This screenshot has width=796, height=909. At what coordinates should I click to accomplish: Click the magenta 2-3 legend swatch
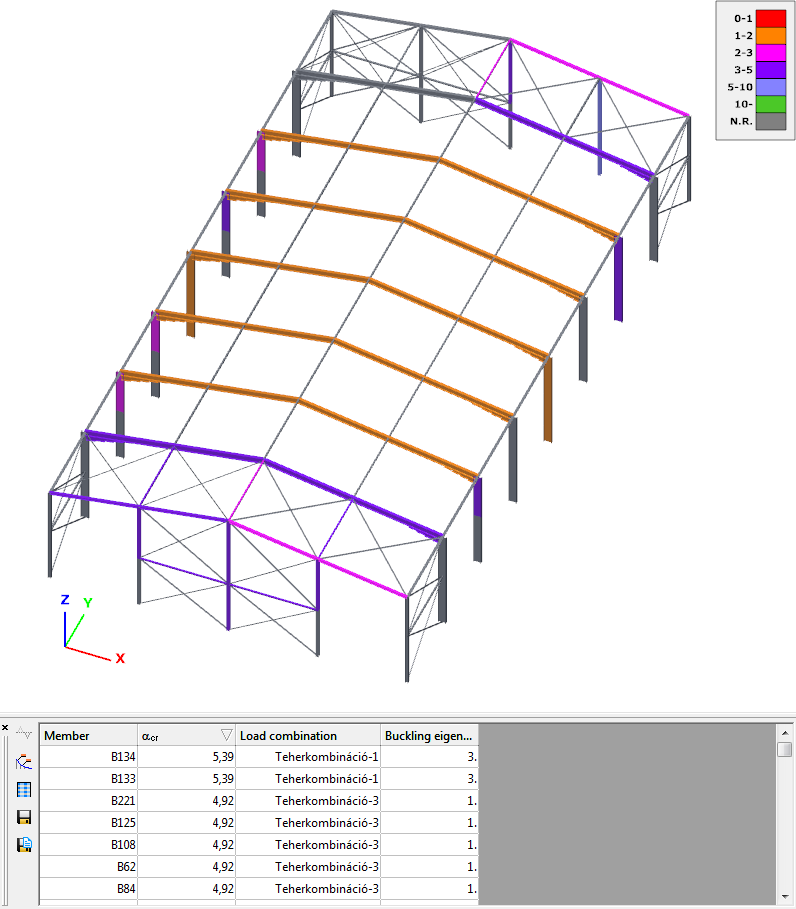click(771, 53)
